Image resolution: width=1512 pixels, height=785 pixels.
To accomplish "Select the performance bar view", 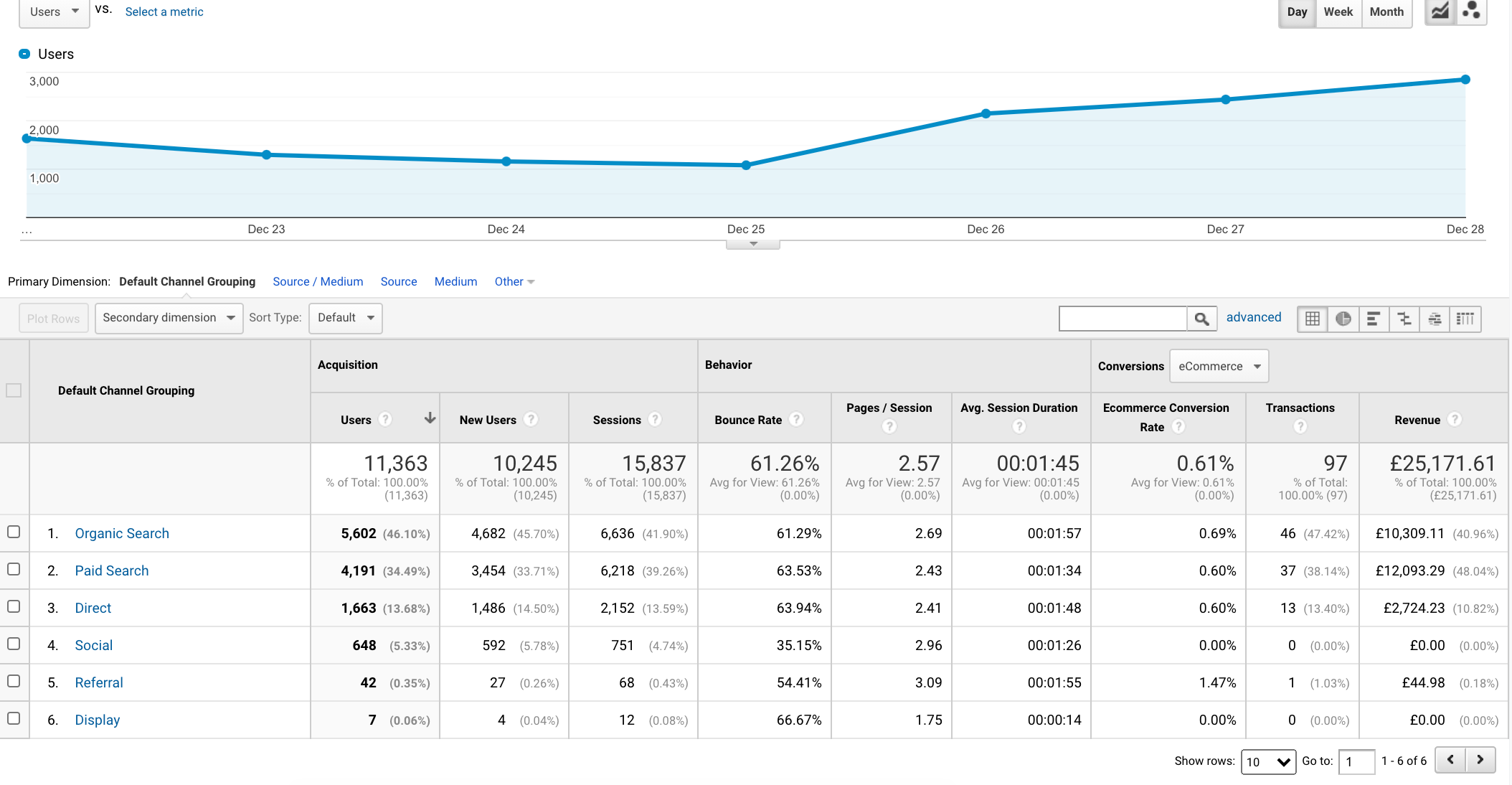I will [1374, 319].
